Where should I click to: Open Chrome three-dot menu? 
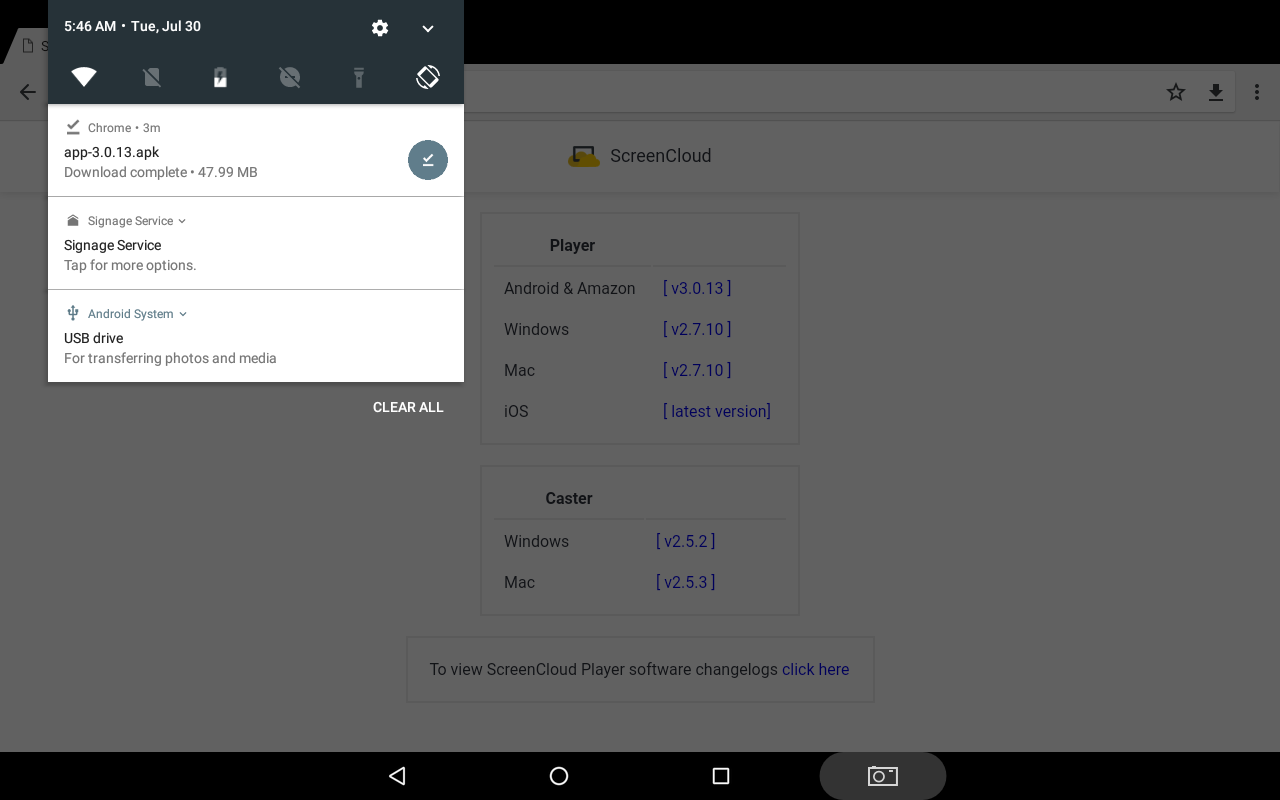point(1257,92)
